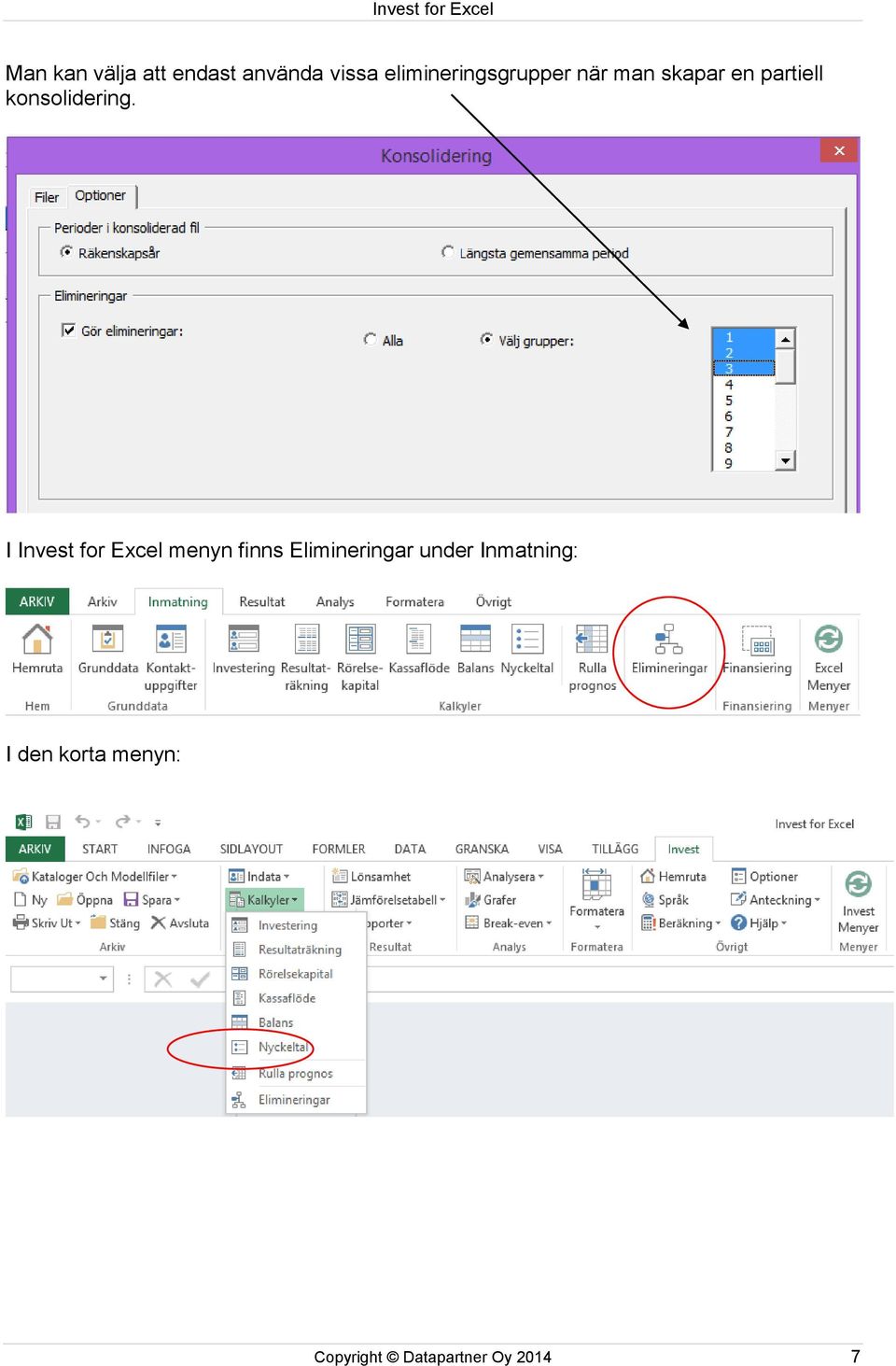Screen dimensions: 896x1366
Task: Open Grunddata clipboard icon
Action: coord(107,640)
